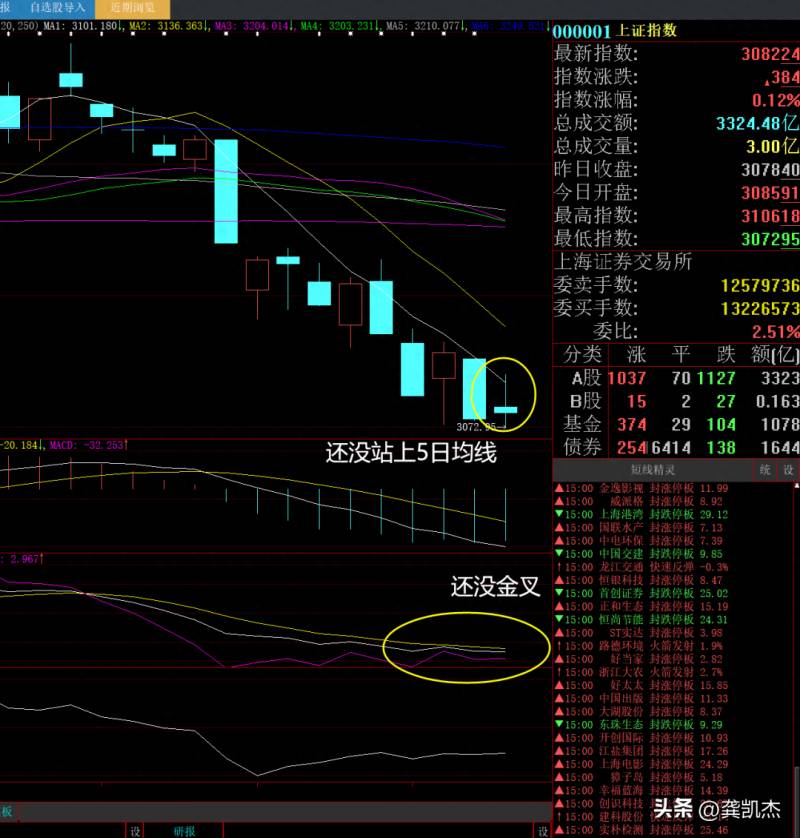Screen dimensions: 800x838
Task: Click the 统 statistics button in 短线精灵
Action: click(765, 470)
